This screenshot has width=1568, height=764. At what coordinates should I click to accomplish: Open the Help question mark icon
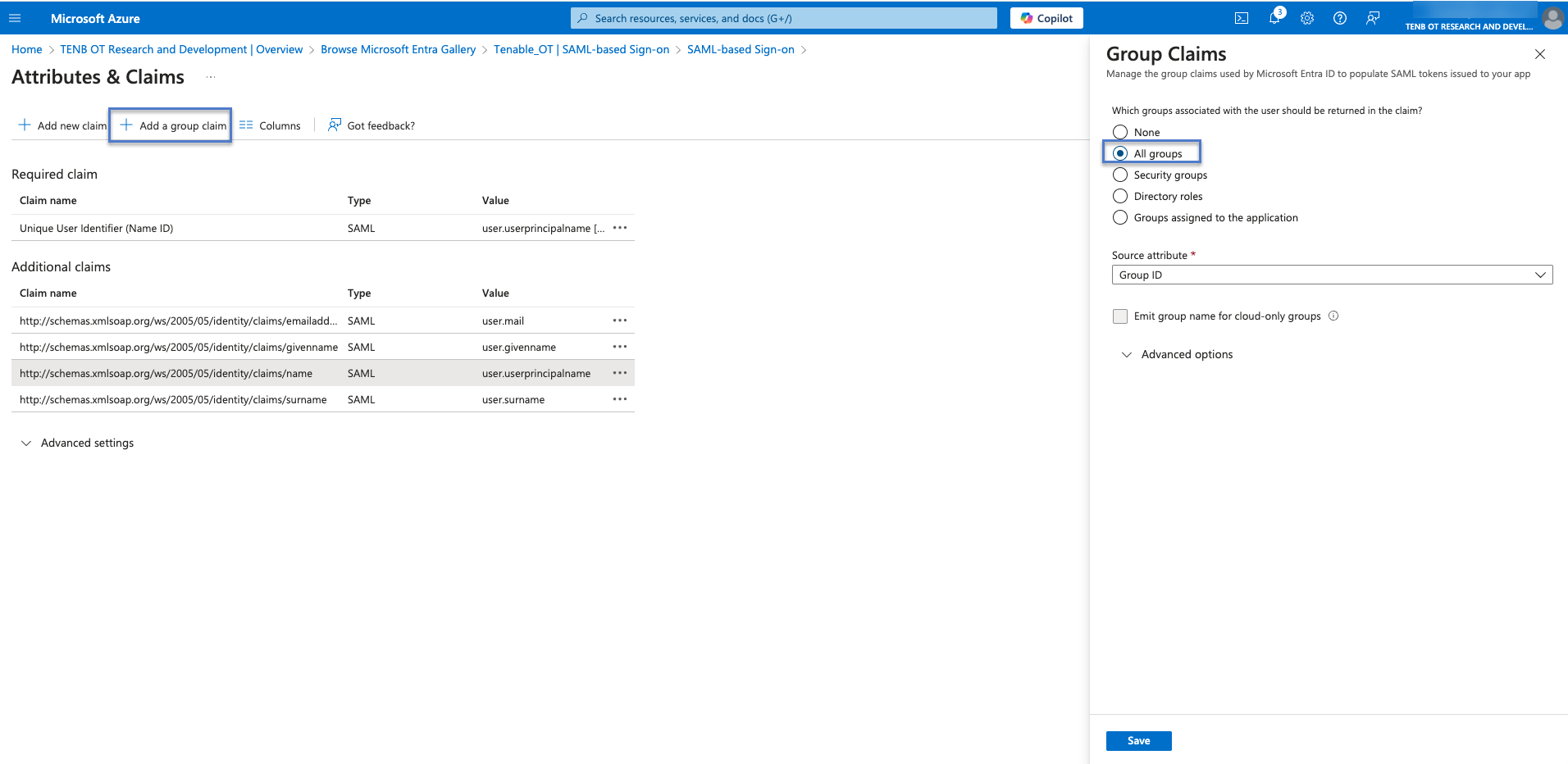coord(1340,18)
